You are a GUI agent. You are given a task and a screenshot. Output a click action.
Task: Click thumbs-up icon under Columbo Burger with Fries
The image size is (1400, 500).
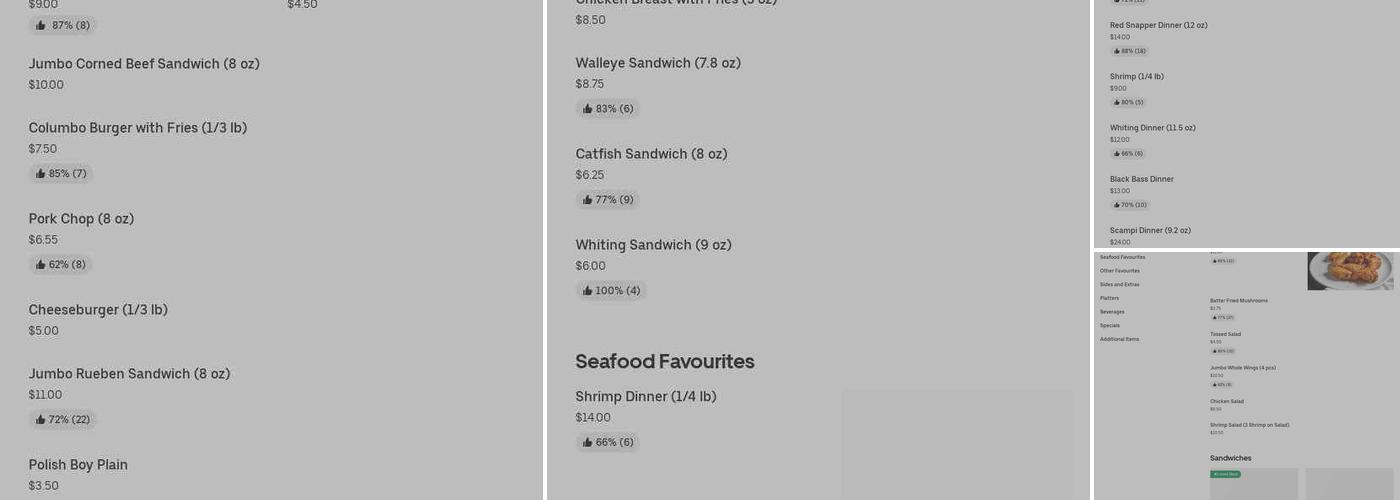41,174
